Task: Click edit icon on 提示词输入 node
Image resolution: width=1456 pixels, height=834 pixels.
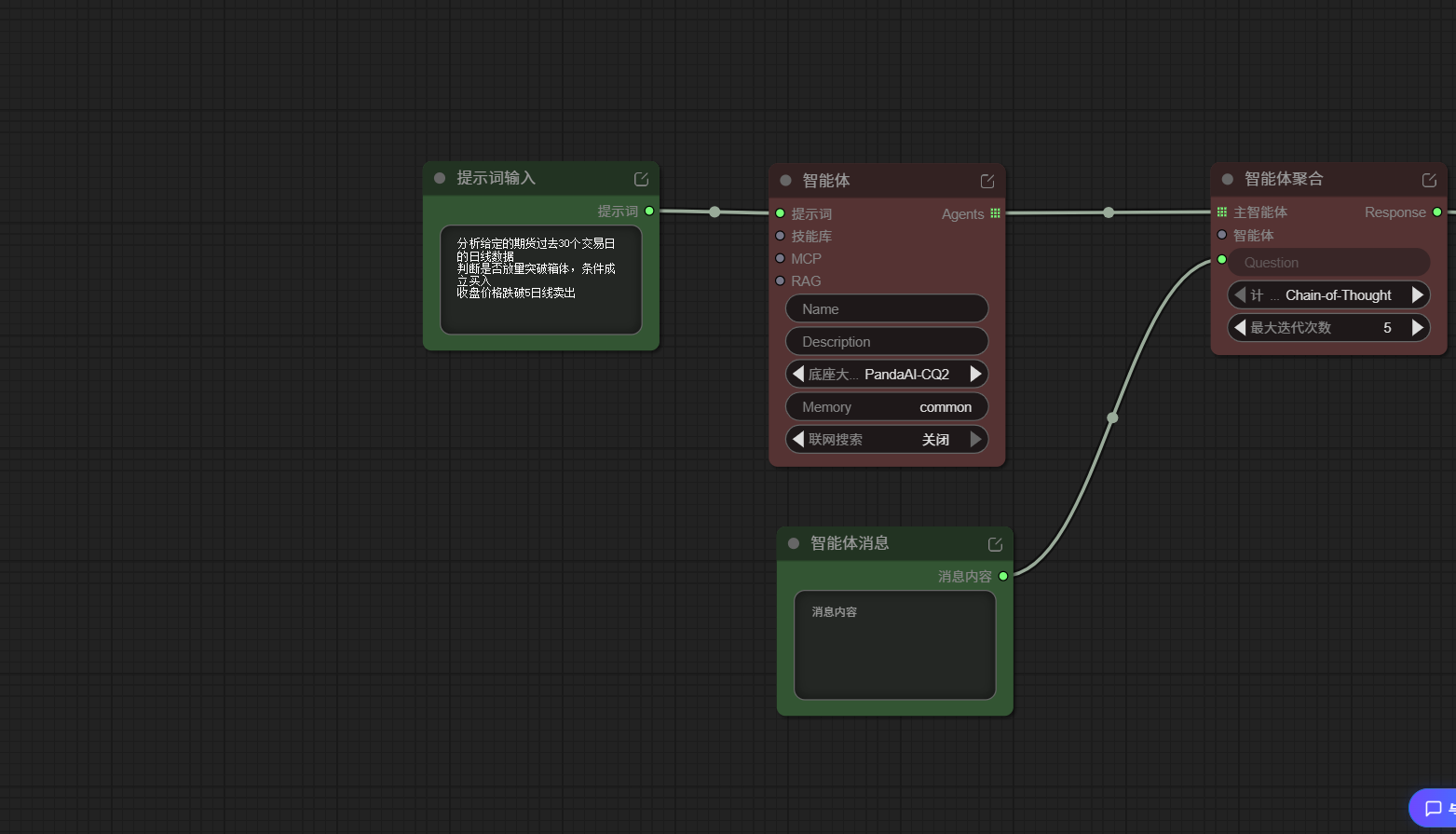Action: 641,179
